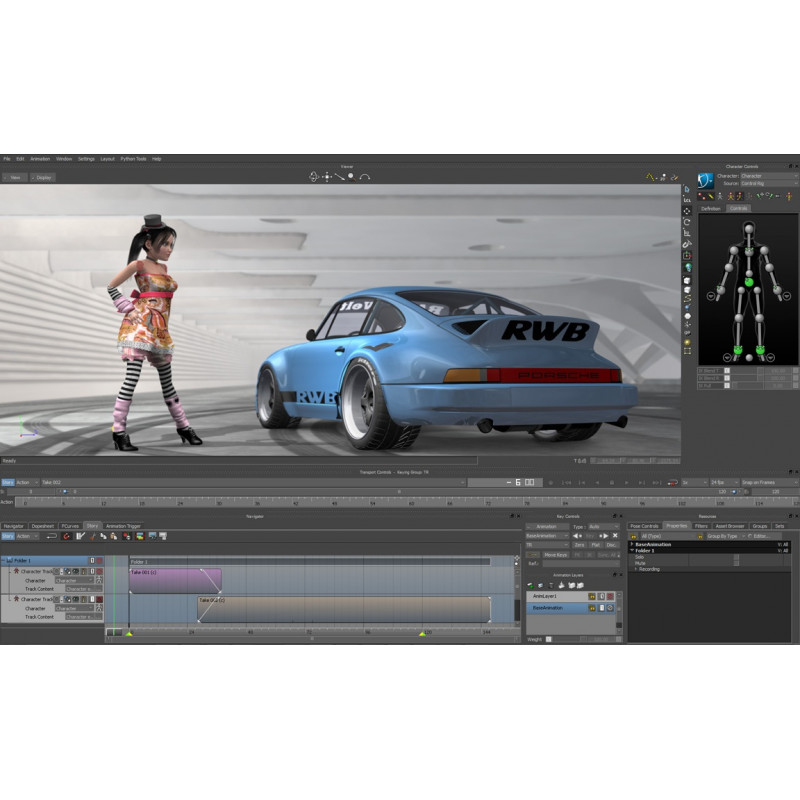Select the Translate tool in viewer toolbar
The image size is (800, 800).
coord(687,211)
